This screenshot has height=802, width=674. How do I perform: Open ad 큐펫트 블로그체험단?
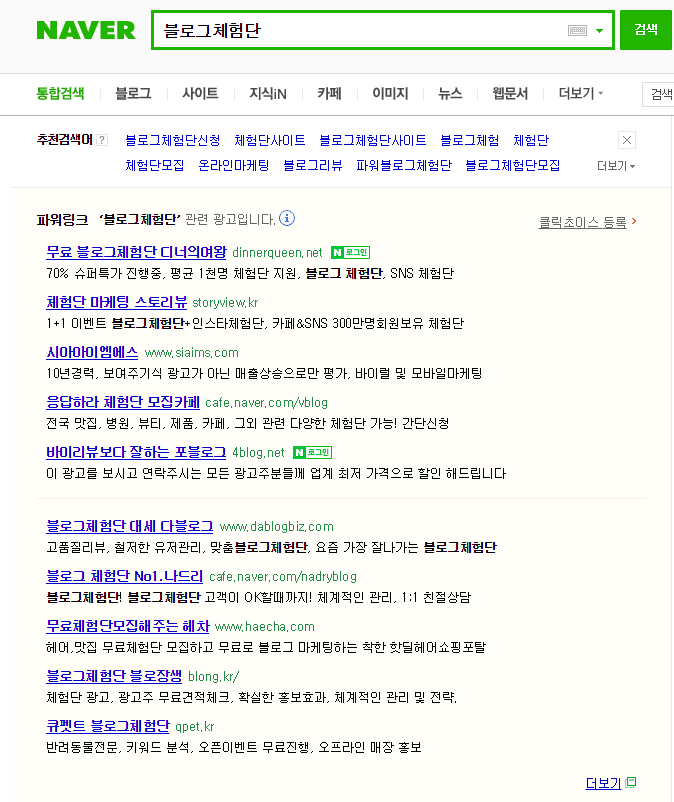(x=107, y=726)
